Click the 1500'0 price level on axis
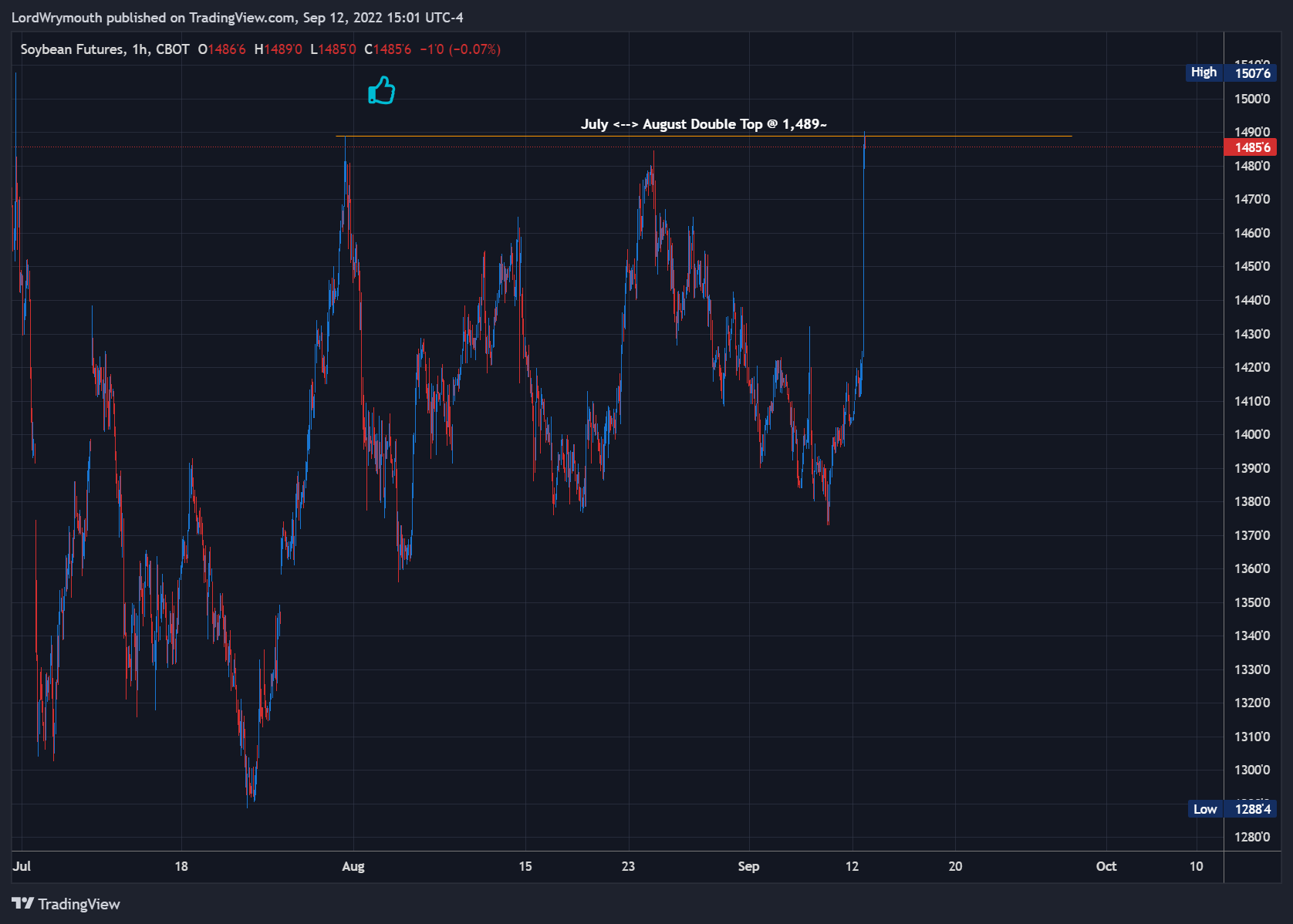Image resolution: width=1293 pixels, height=924 pixels. tap(1252, 99)
